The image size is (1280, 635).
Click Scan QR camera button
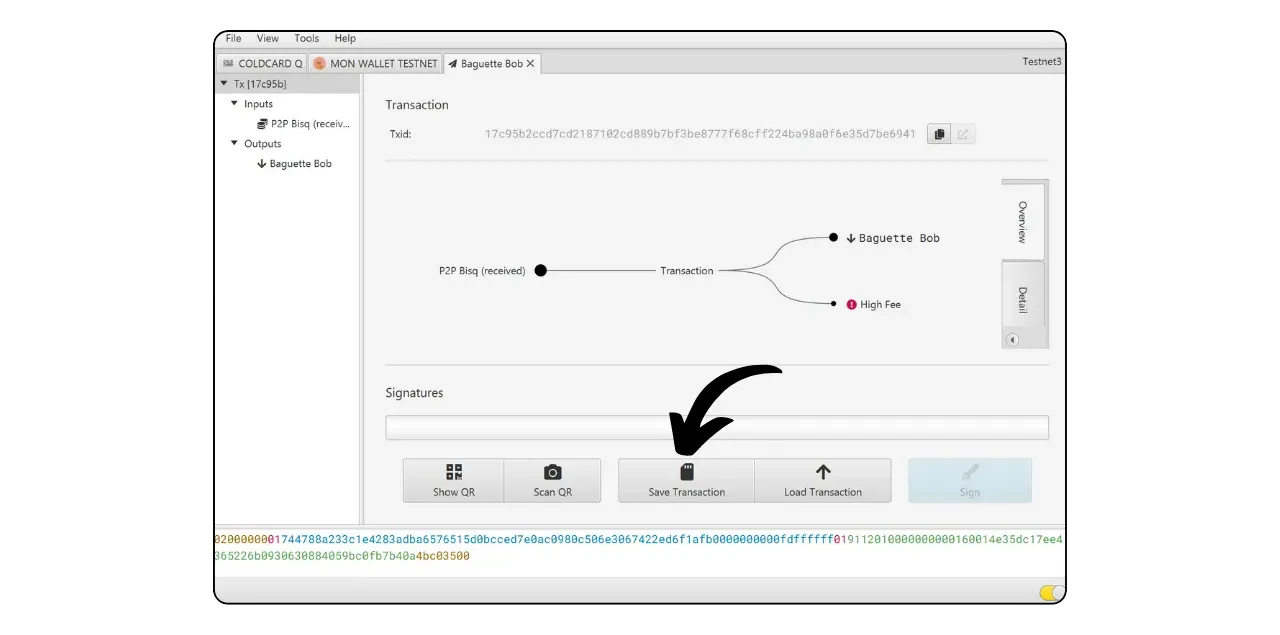(552, 480)
